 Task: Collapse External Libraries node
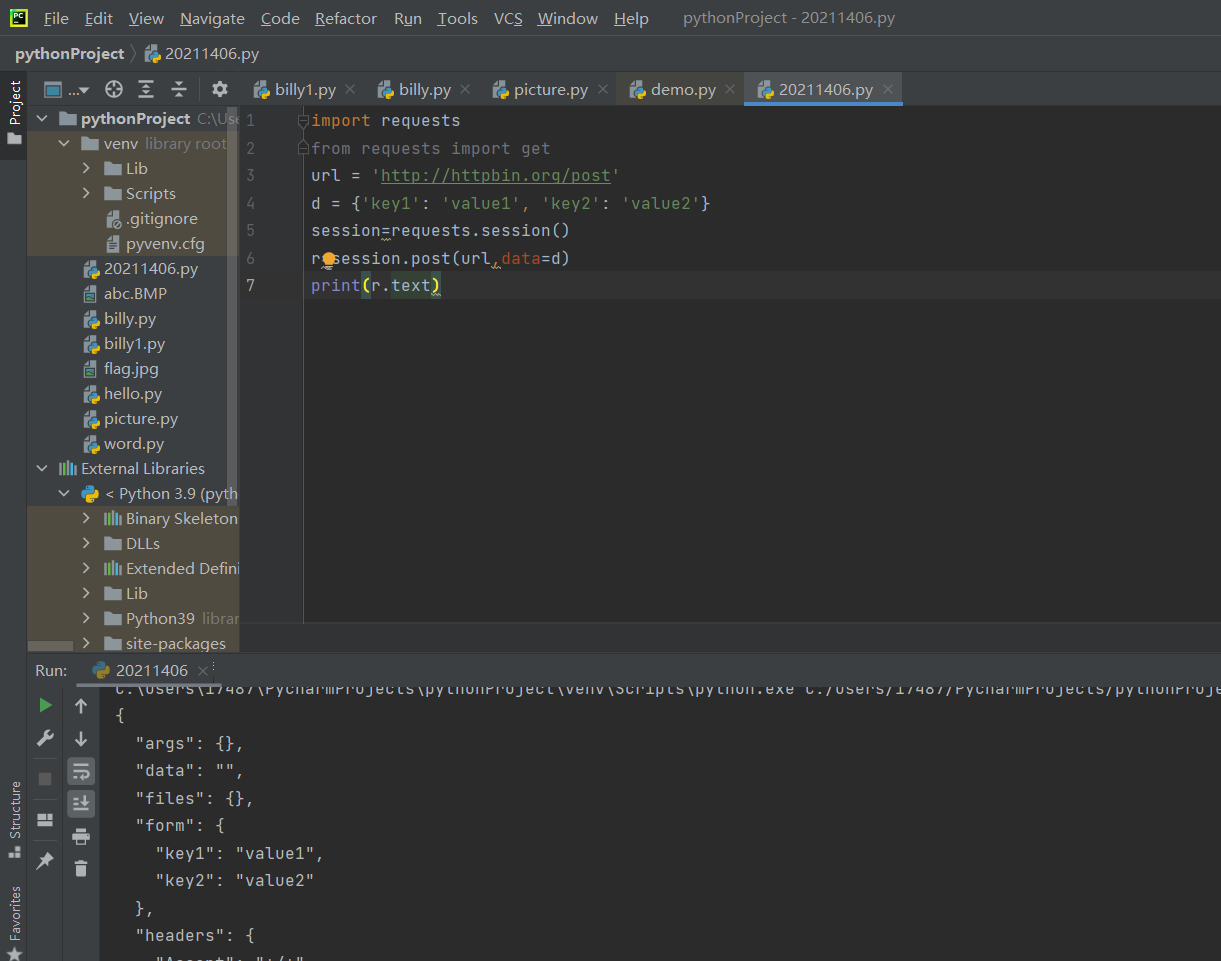(42, 468)
